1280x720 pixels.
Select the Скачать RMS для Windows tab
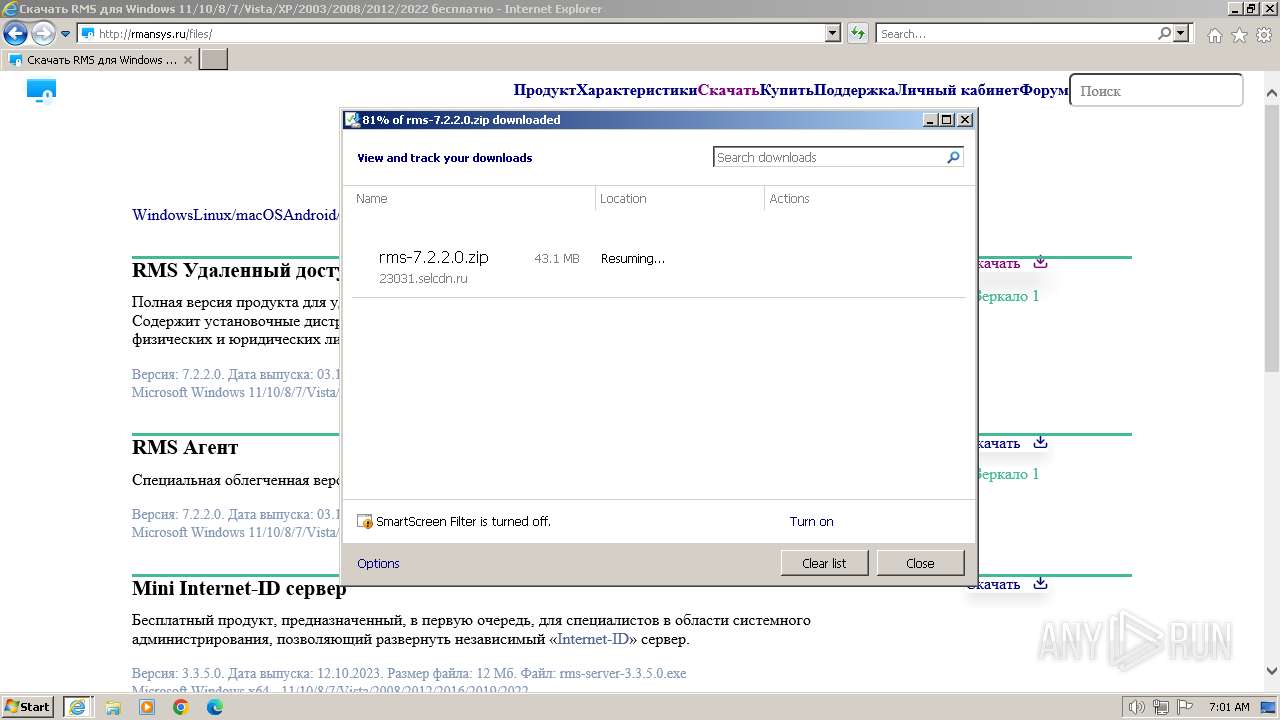100,59
